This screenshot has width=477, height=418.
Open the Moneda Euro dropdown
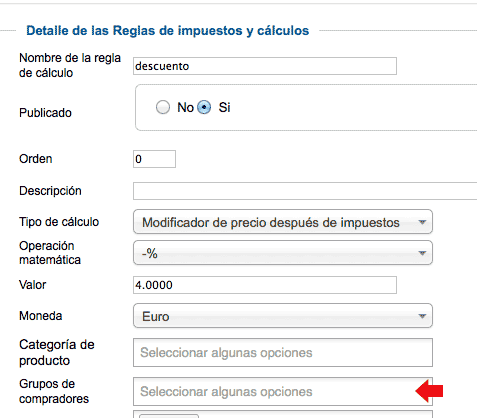click(283, 316)
